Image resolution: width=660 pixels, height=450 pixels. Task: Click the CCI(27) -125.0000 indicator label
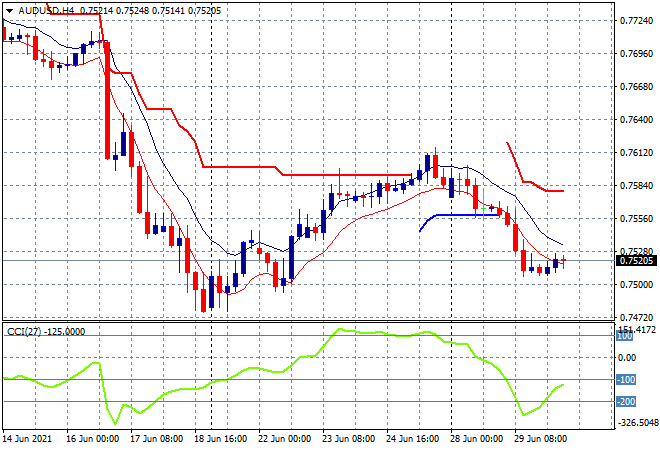46,332
